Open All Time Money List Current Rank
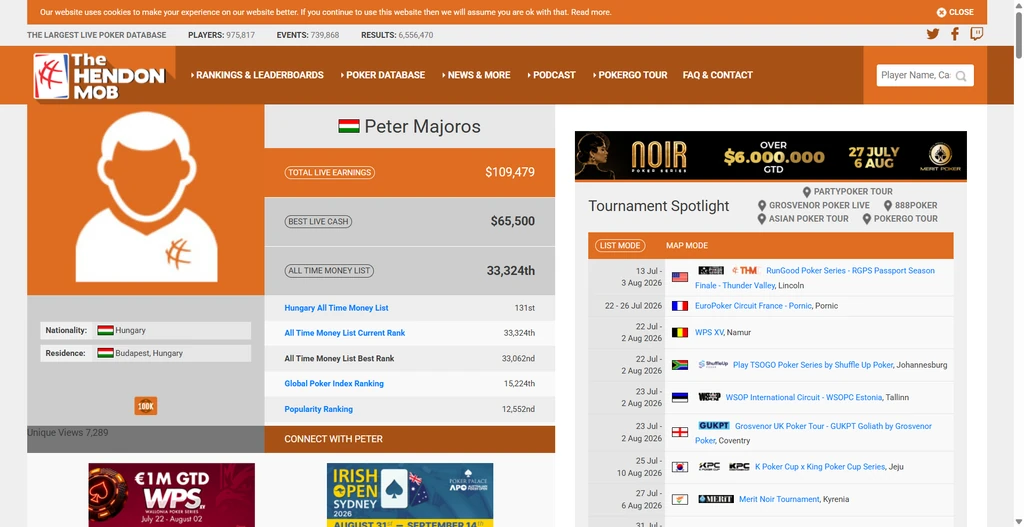The image size is (1024, 527). coord(345,333)
